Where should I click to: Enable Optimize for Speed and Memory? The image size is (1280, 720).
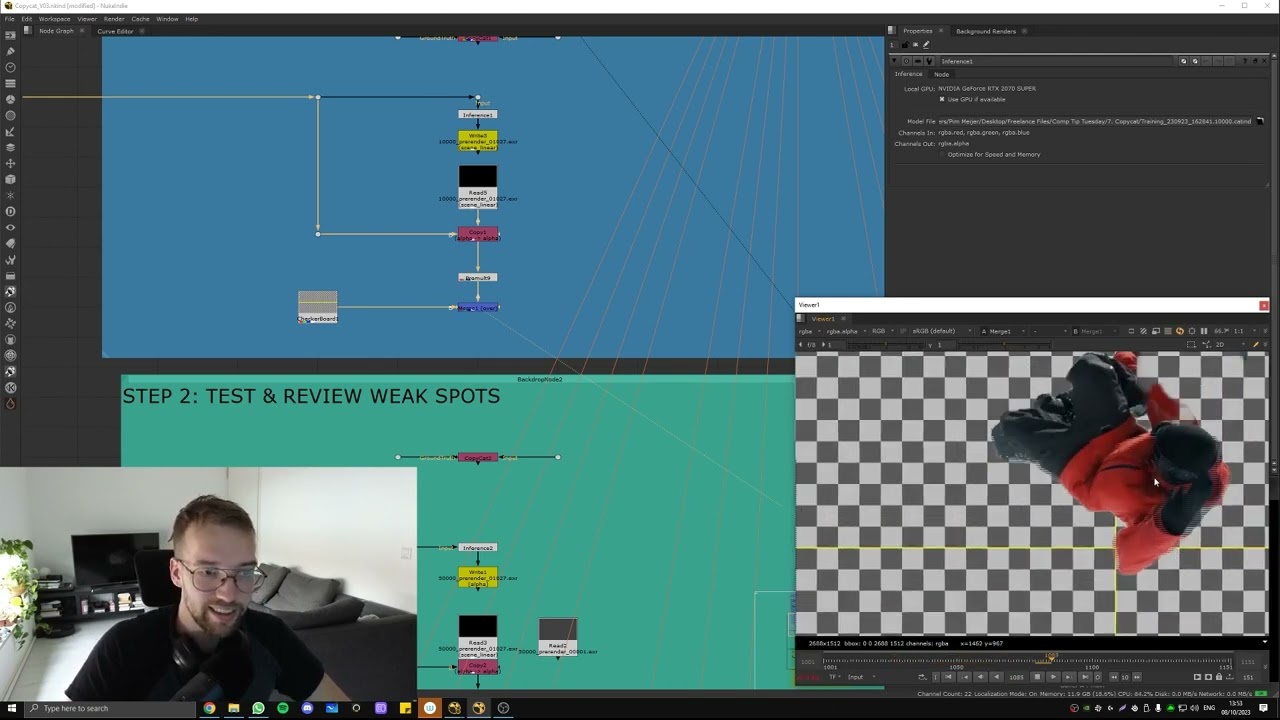(941, 154)
